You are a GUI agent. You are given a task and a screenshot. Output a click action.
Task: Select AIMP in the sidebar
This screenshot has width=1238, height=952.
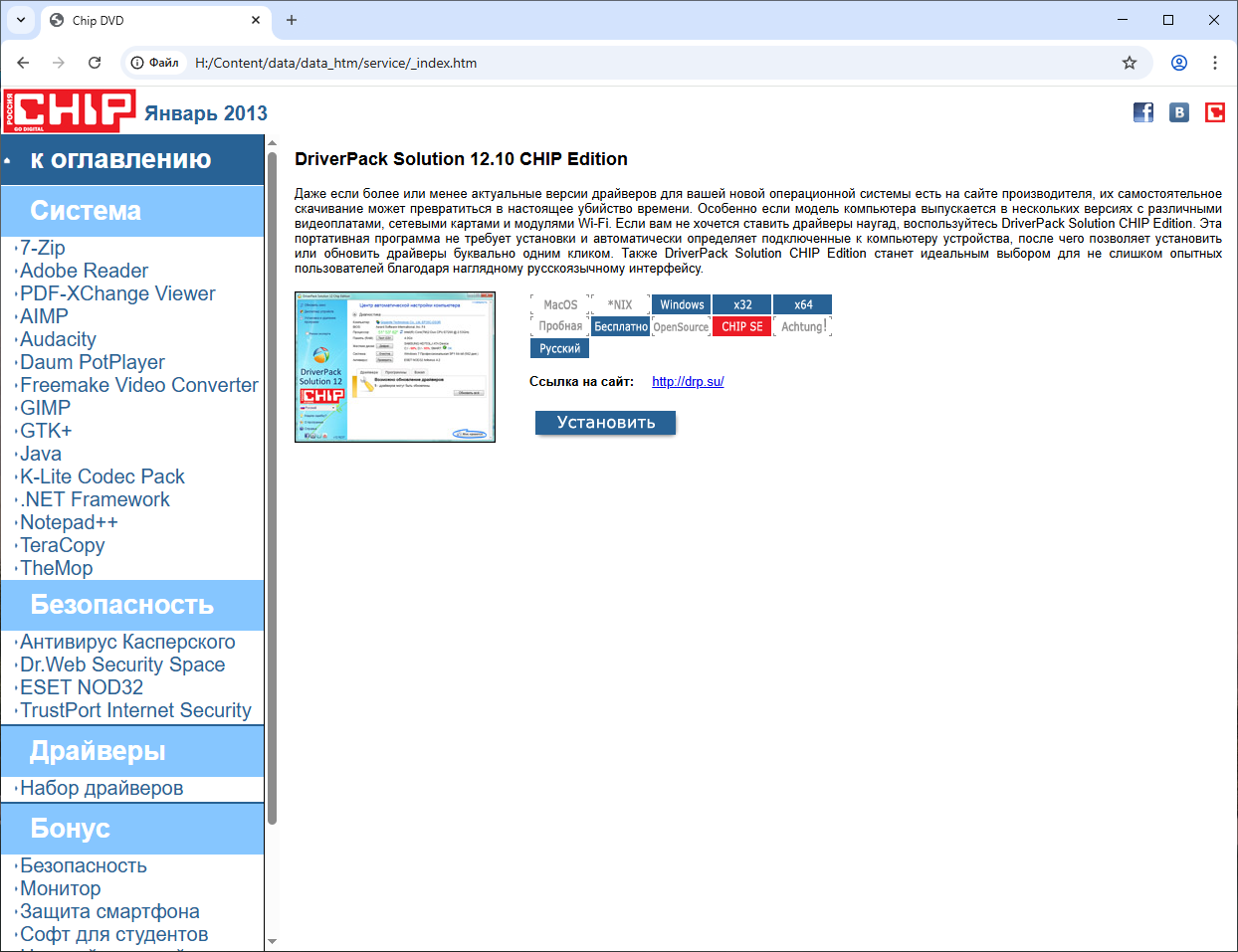45,316
